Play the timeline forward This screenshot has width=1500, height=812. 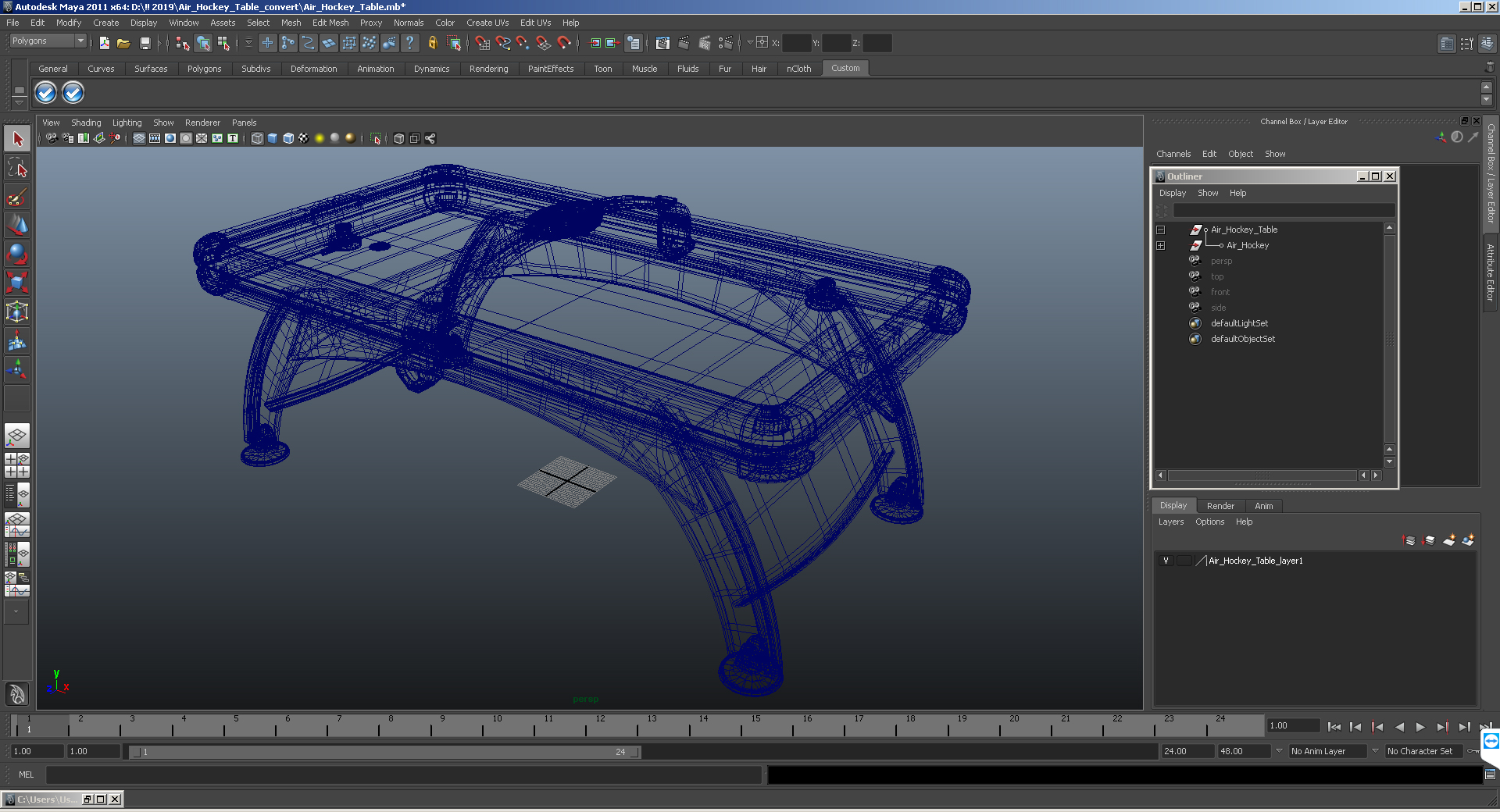(x=1420, y=727)
